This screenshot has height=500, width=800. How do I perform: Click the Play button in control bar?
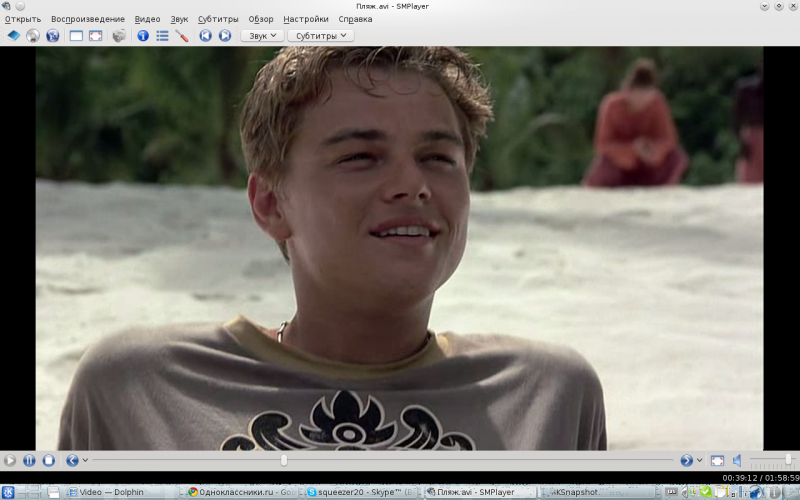[10, 461]
